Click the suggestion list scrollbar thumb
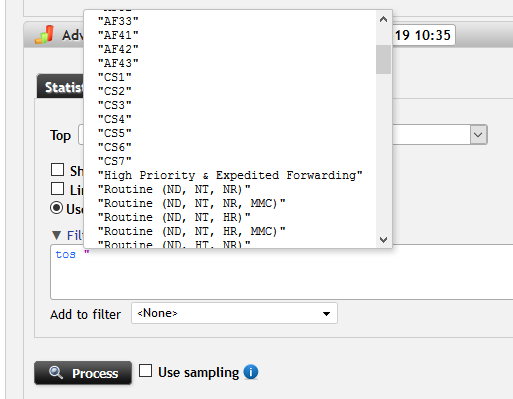The image size is (513, 399). coord(383,59)
